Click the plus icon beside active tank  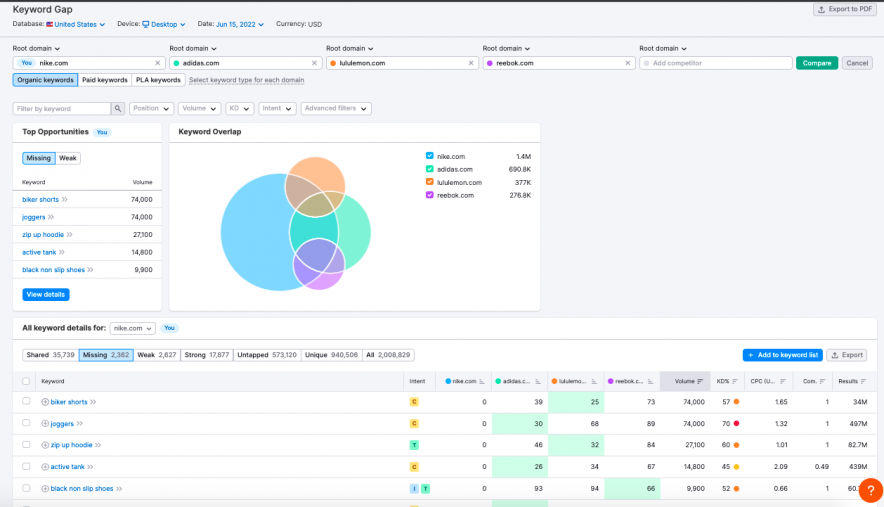(x=45, y=466)
